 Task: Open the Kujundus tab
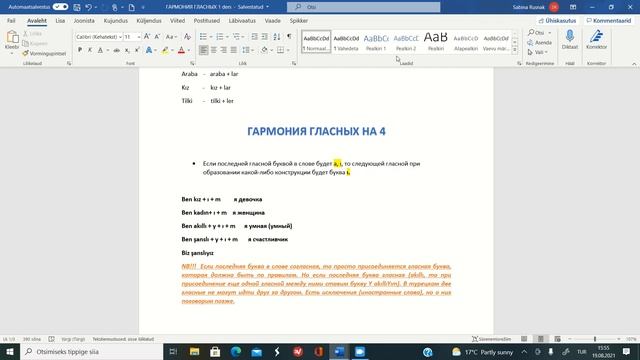116,20
